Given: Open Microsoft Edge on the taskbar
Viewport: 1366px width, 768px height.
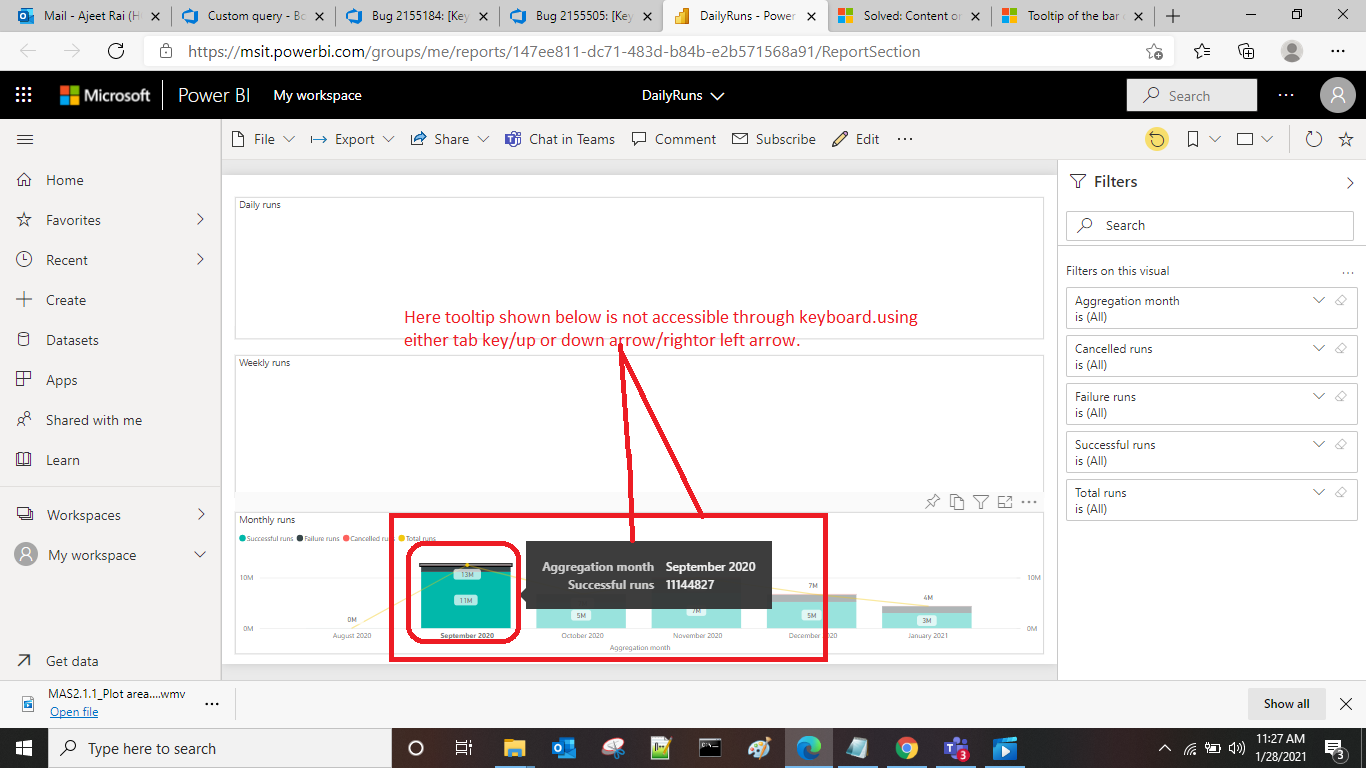Looking at the screenshot, I should (808, 748).
